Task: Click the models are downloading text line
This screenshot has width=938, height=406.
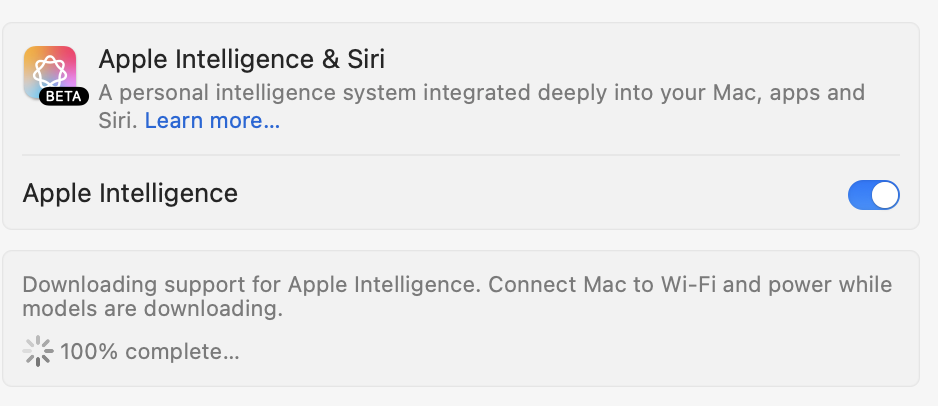Action: (153, 310)
